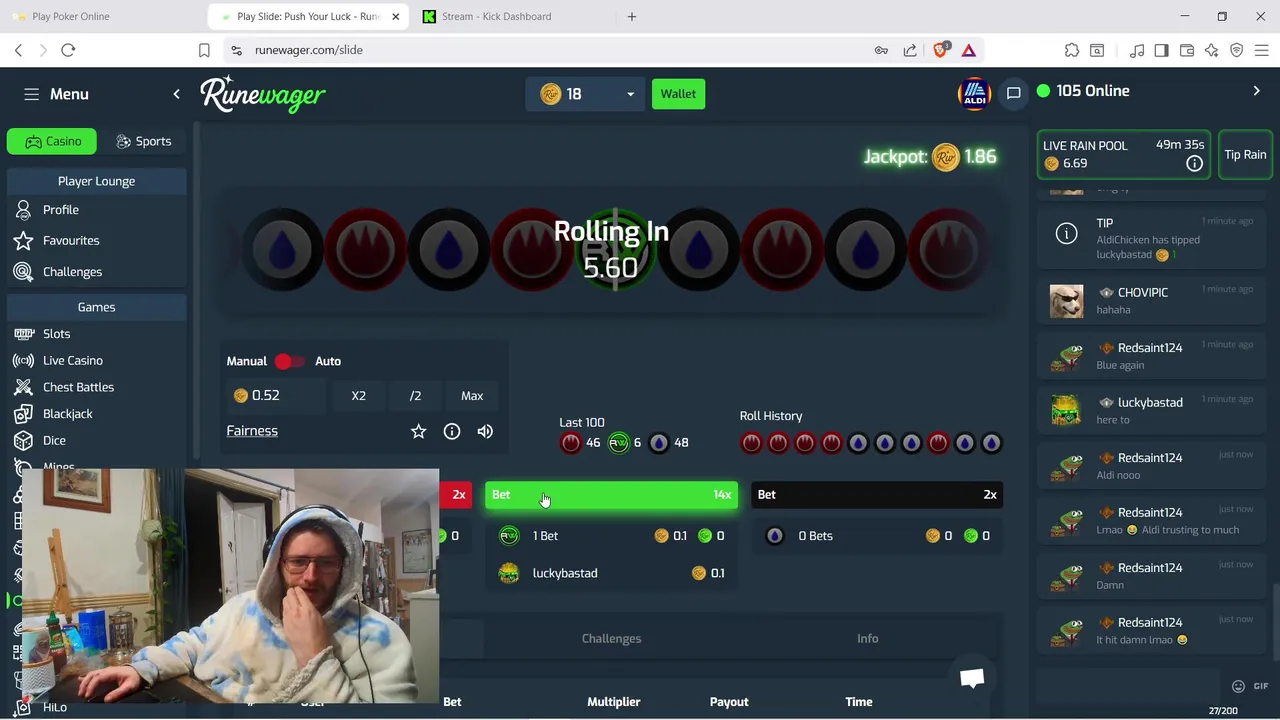Viewport: 1280px width, 720px height.
Task: Open the browser main menu
Action: click(x=1261, y=50)
